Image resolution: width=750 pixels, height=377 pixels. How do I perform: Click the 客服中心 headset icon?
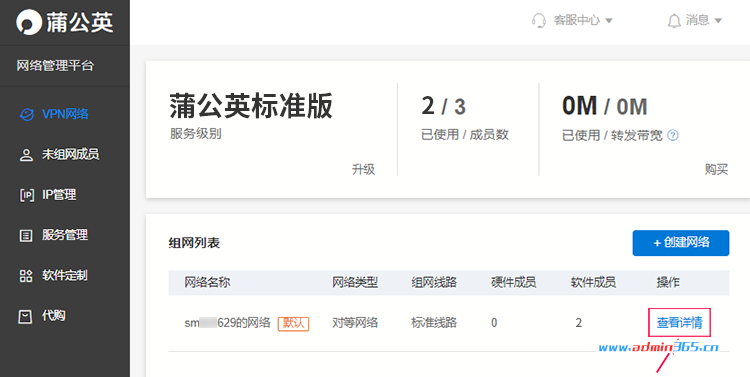[x=539, y=21]
